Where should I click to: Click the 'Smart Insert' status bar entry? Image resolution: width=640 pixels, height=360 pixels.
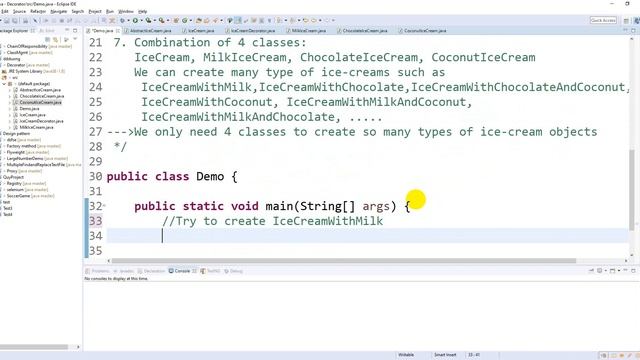click(x=445, y=355)
